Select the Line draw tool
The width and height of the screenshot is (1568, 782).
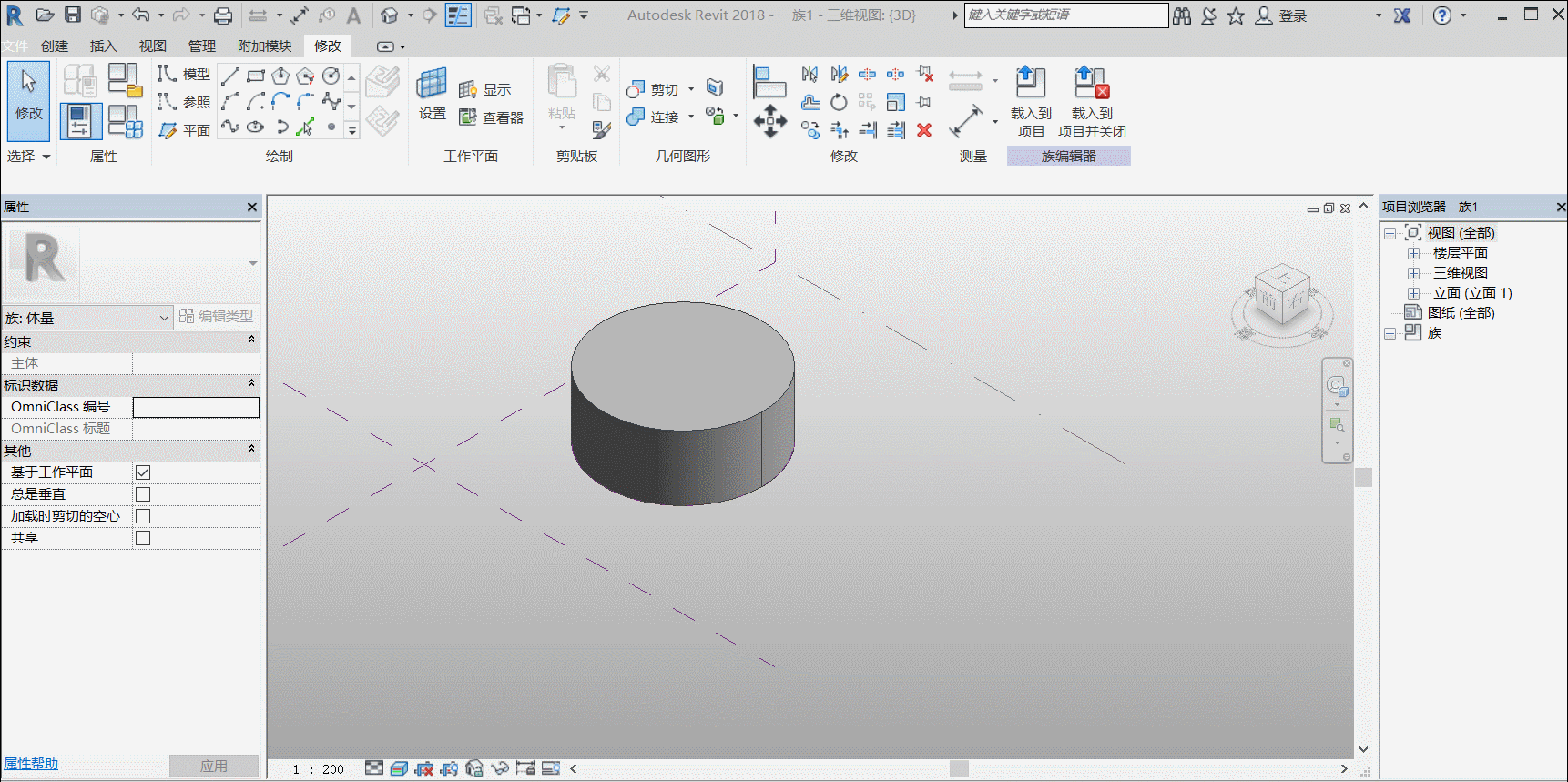point(230,76)
